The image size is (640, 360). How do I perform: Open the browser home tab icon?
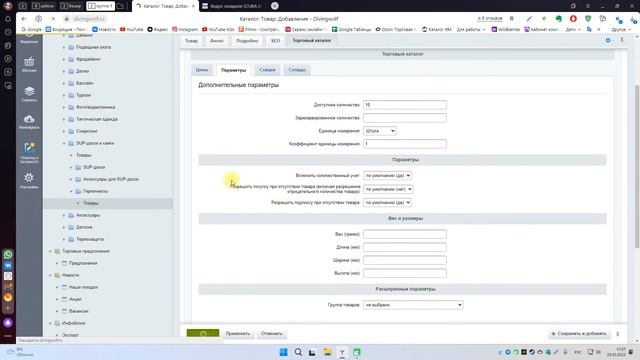pos(22,6)
